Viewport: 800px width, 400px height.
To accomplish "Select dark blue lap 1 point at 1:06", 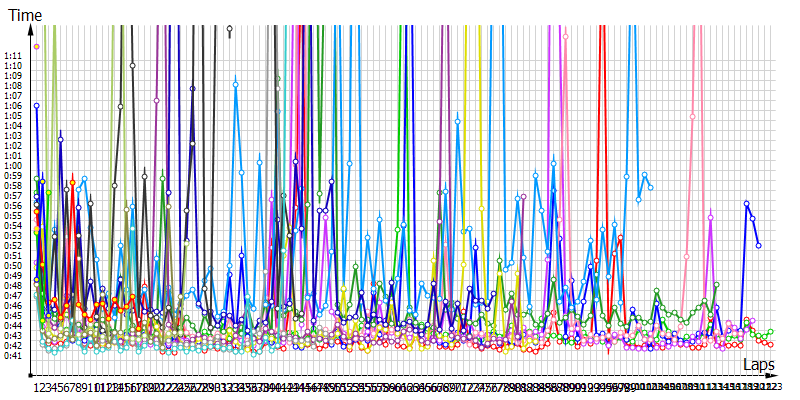I will point(37,105).
